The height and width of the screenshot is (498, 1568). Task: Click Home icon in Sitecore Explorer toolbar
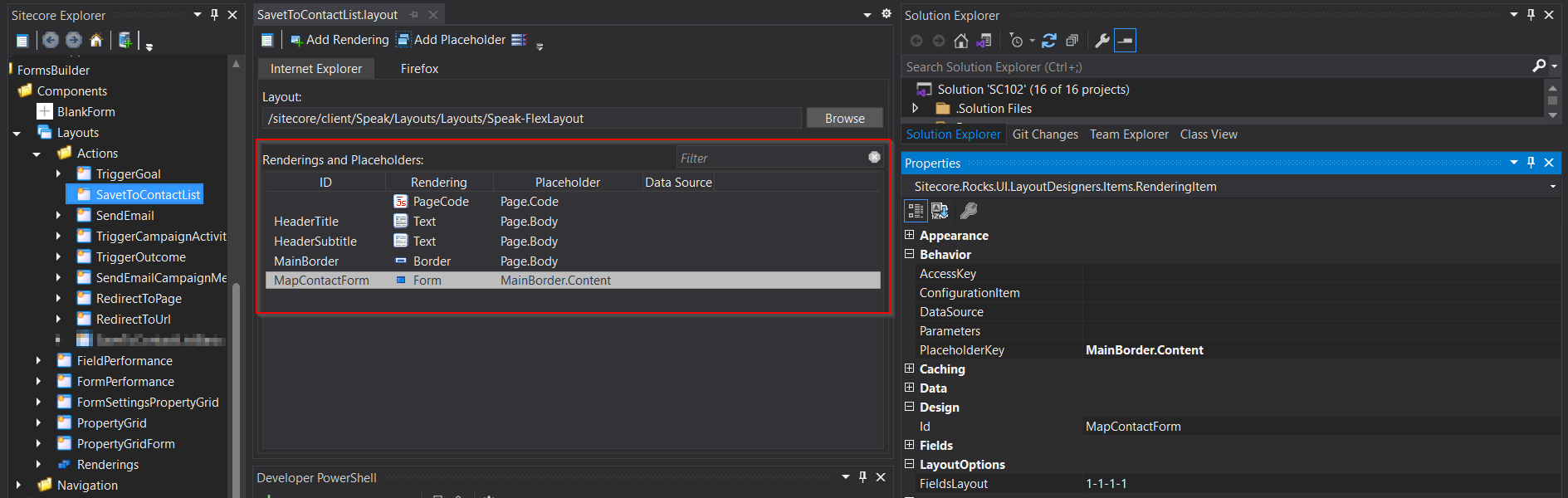96,40
